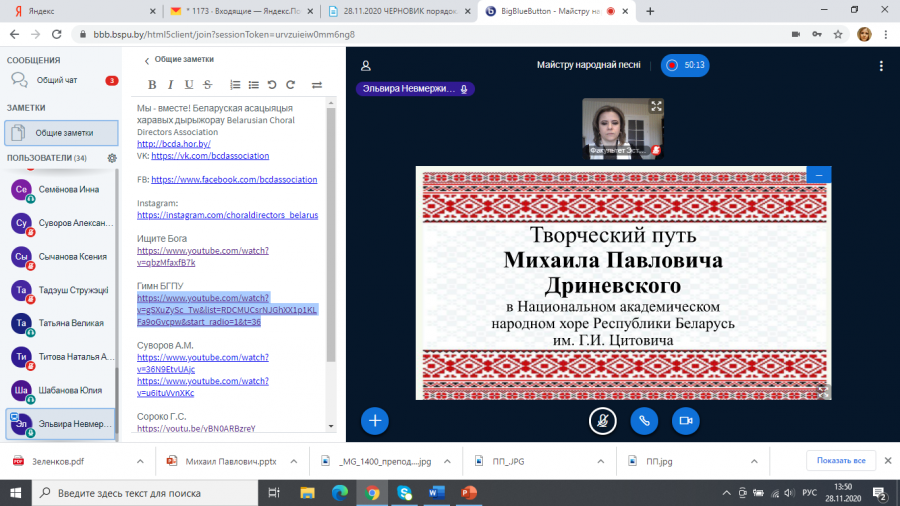Click the shared notes scrollbar
Screen dimensions: 900x506
(x=331, y=235)
